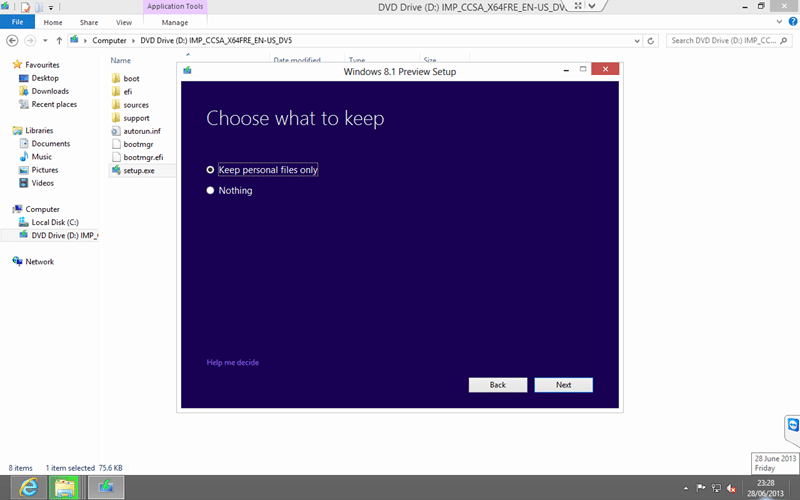Viewport: 800px width, 500px height.
Task: Select the setup.exe file icon
Action: click(x=116, y=170)
